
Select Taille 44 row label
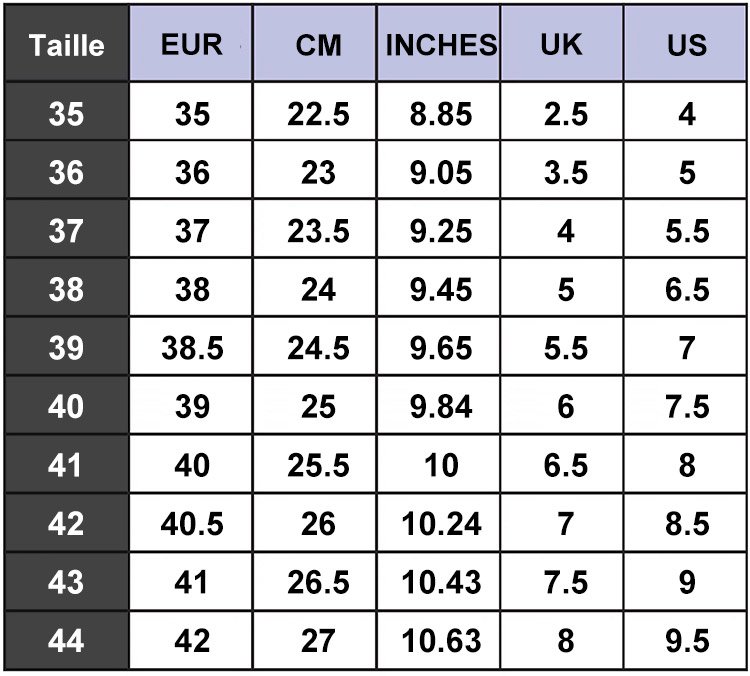pyautogui.click(x=66, y=640)
